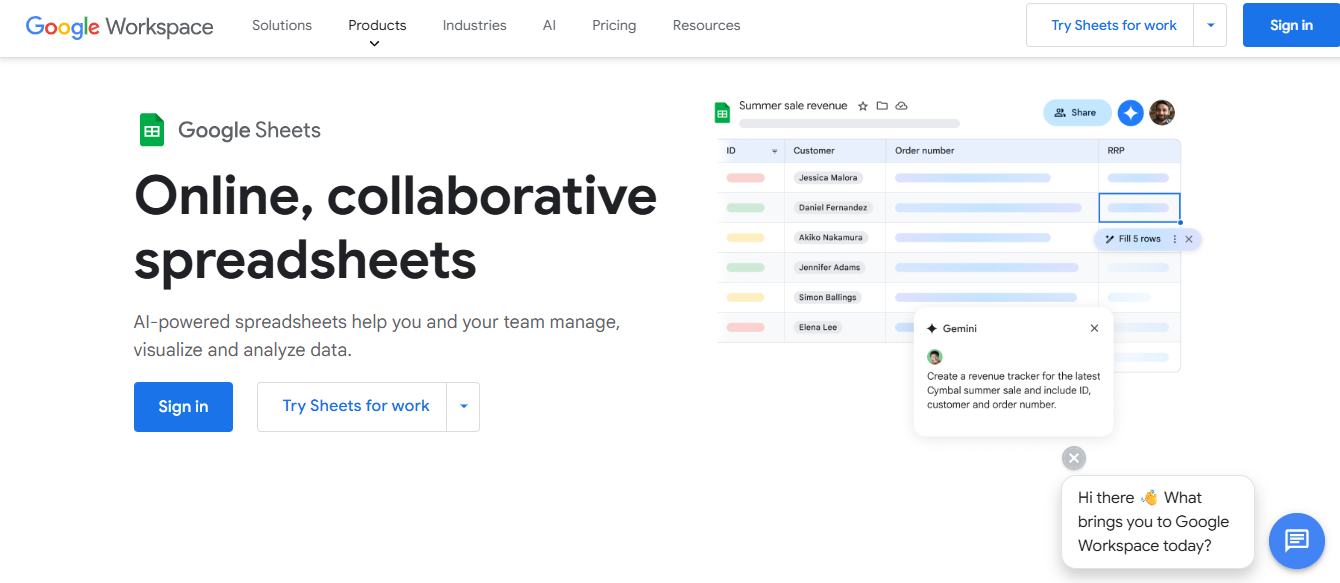Close the Fill 5 rows suggestion chip

pyautogui.click(x=1189, y=239)
